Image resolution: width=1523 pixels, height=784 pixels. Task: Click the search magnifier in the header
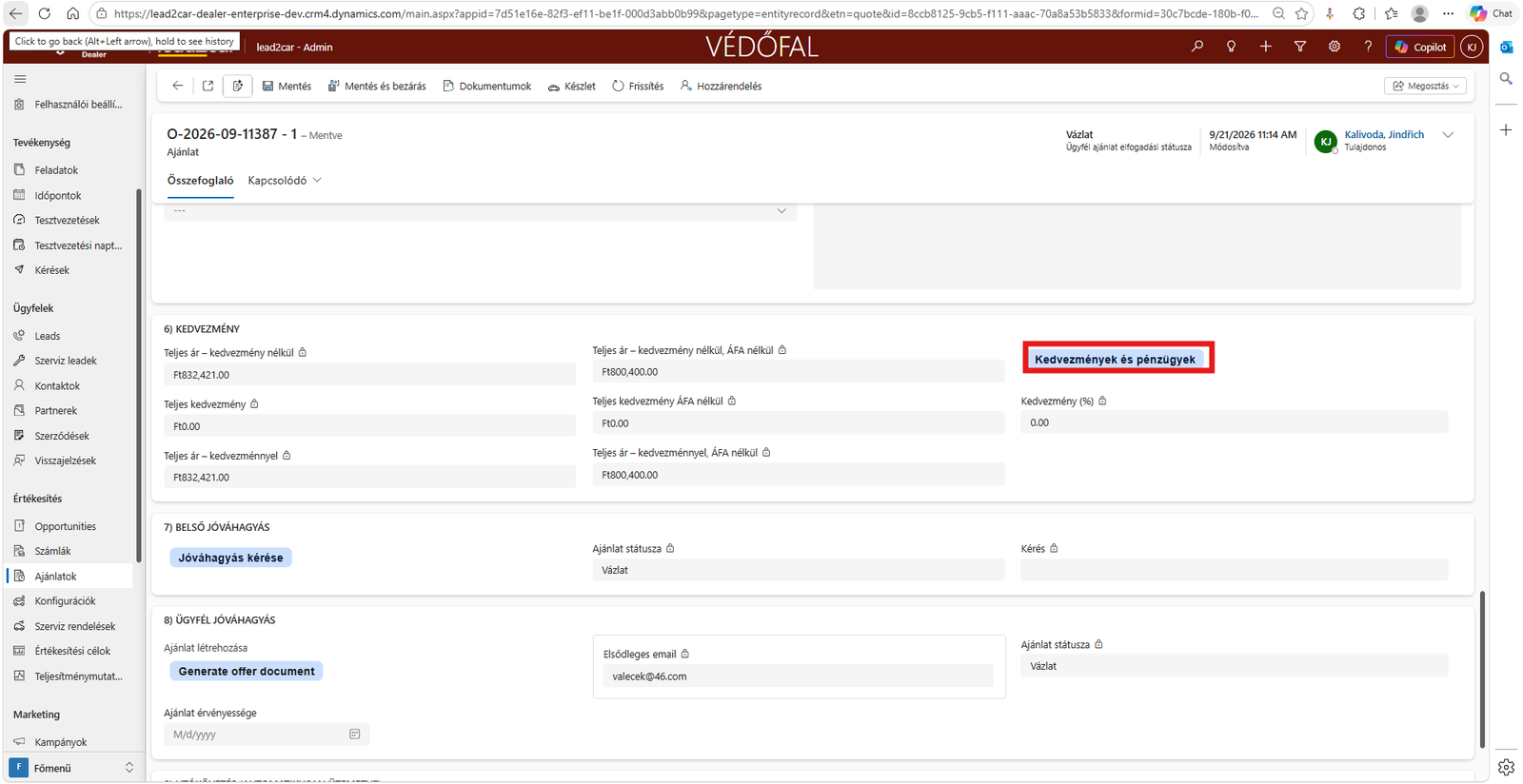tap(1197, 47)
